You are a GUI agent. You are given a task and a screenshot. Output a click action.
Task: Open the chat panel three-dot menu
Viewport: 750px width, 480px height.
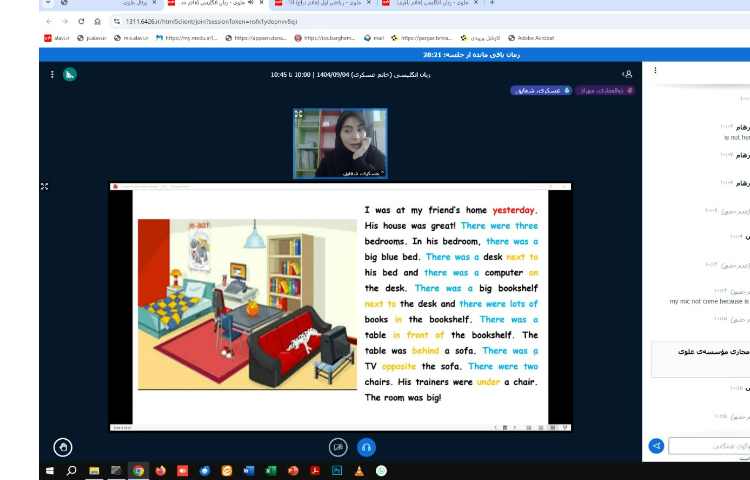coord(655,71)
